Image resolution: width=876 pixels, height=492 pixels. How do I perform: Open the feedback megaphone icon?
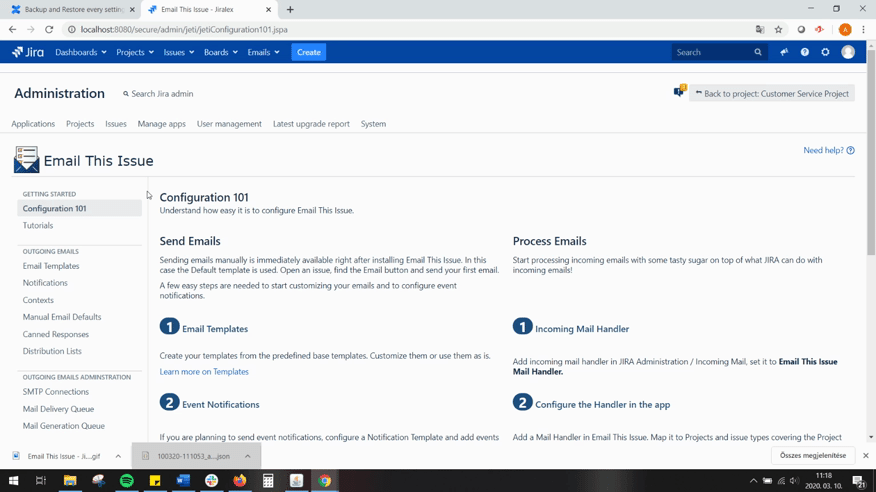coord(784,52)
